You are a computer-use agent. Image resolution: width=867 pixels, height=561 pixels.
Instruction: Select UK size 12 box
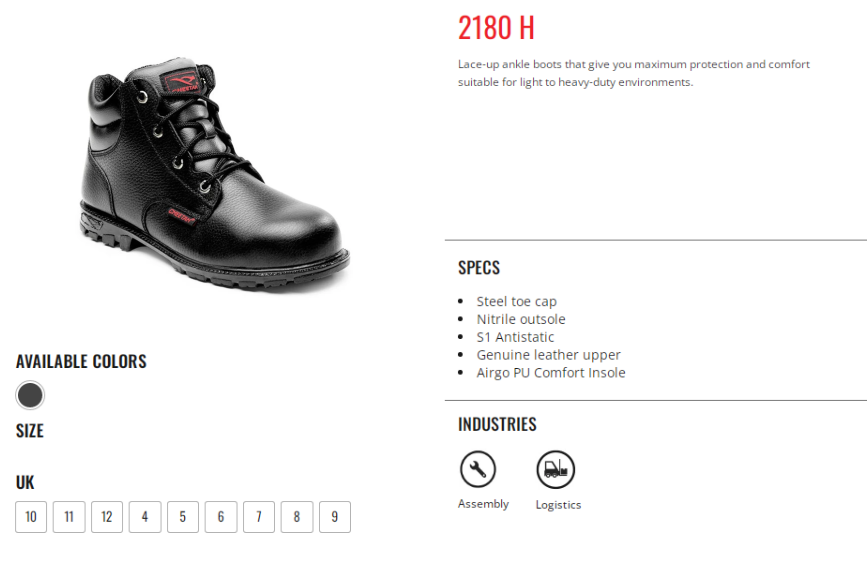click(107, 517)
